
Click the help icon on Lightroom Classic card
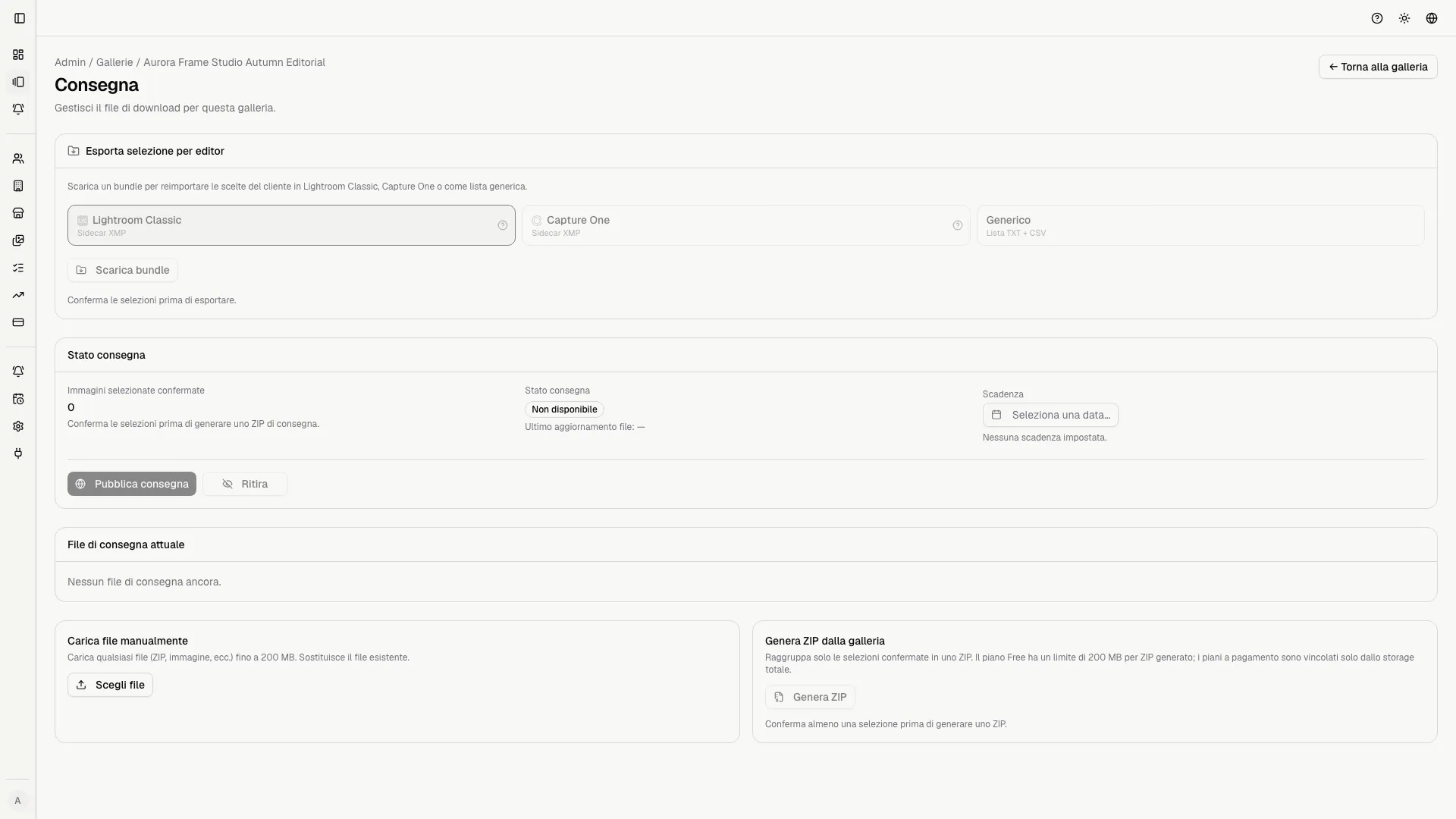pos(503,225)
